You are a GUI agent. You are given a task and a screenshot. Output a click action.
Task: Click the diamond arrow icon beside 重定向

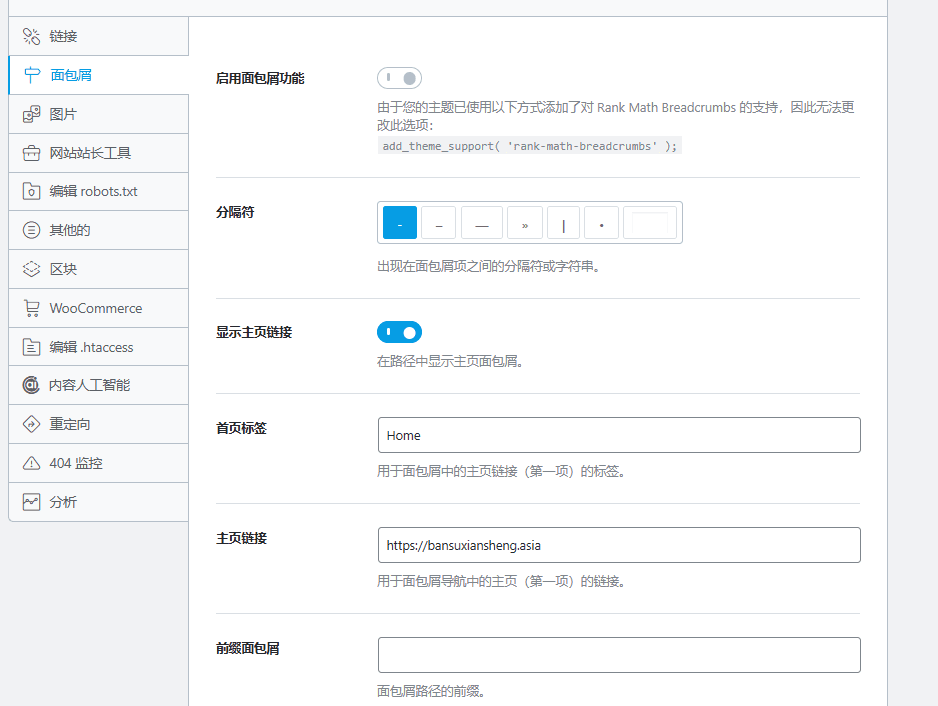tap(32, 424)
